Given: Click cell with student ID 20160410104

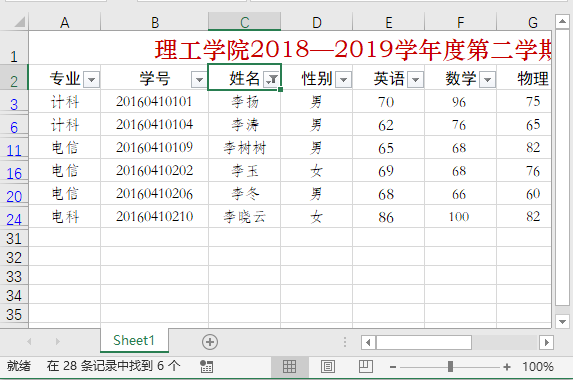Looking at the screenshot, I should pos(155,125).
